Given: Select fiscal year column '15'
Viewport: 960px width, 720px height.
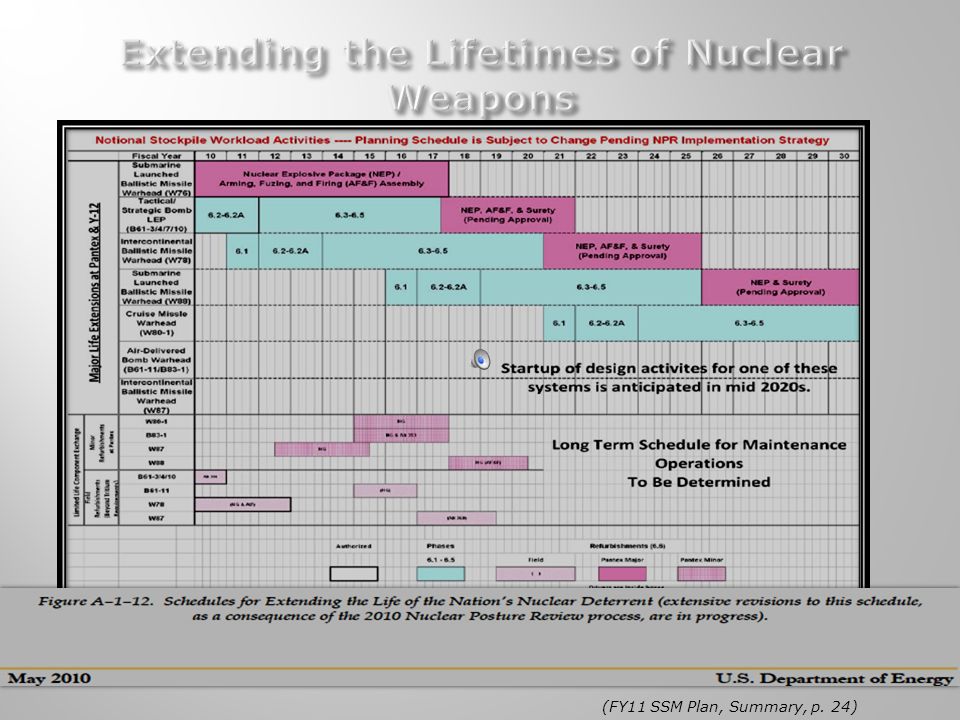Looking at the screenshot, I should 369,156.
